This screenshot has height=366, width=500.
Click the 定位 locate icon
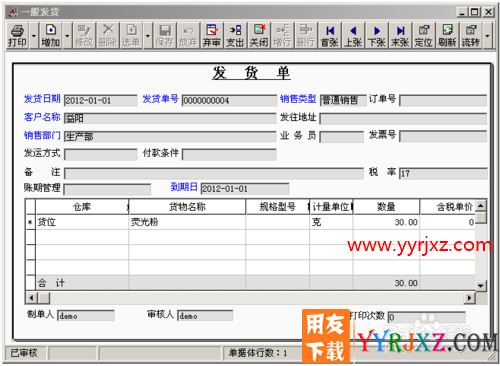(424, 35)
